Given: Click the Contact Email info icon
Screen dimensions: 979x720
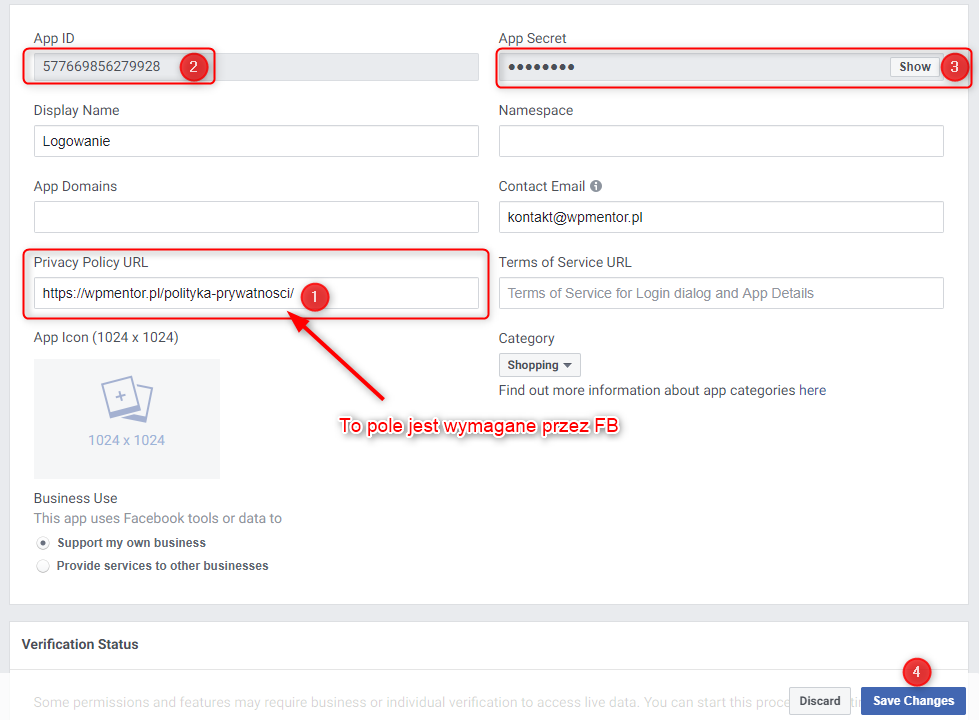Looking at the screenshot, I should 596,186.
